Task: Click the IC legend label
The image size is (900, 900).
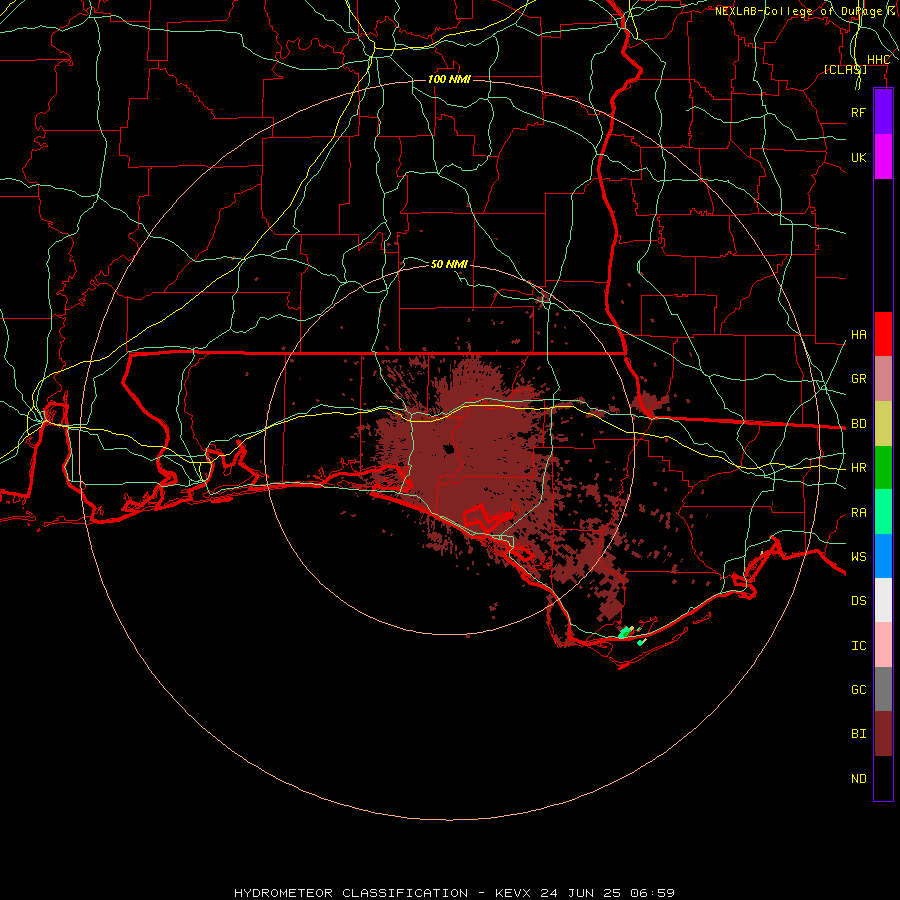Action: (858, 646)
